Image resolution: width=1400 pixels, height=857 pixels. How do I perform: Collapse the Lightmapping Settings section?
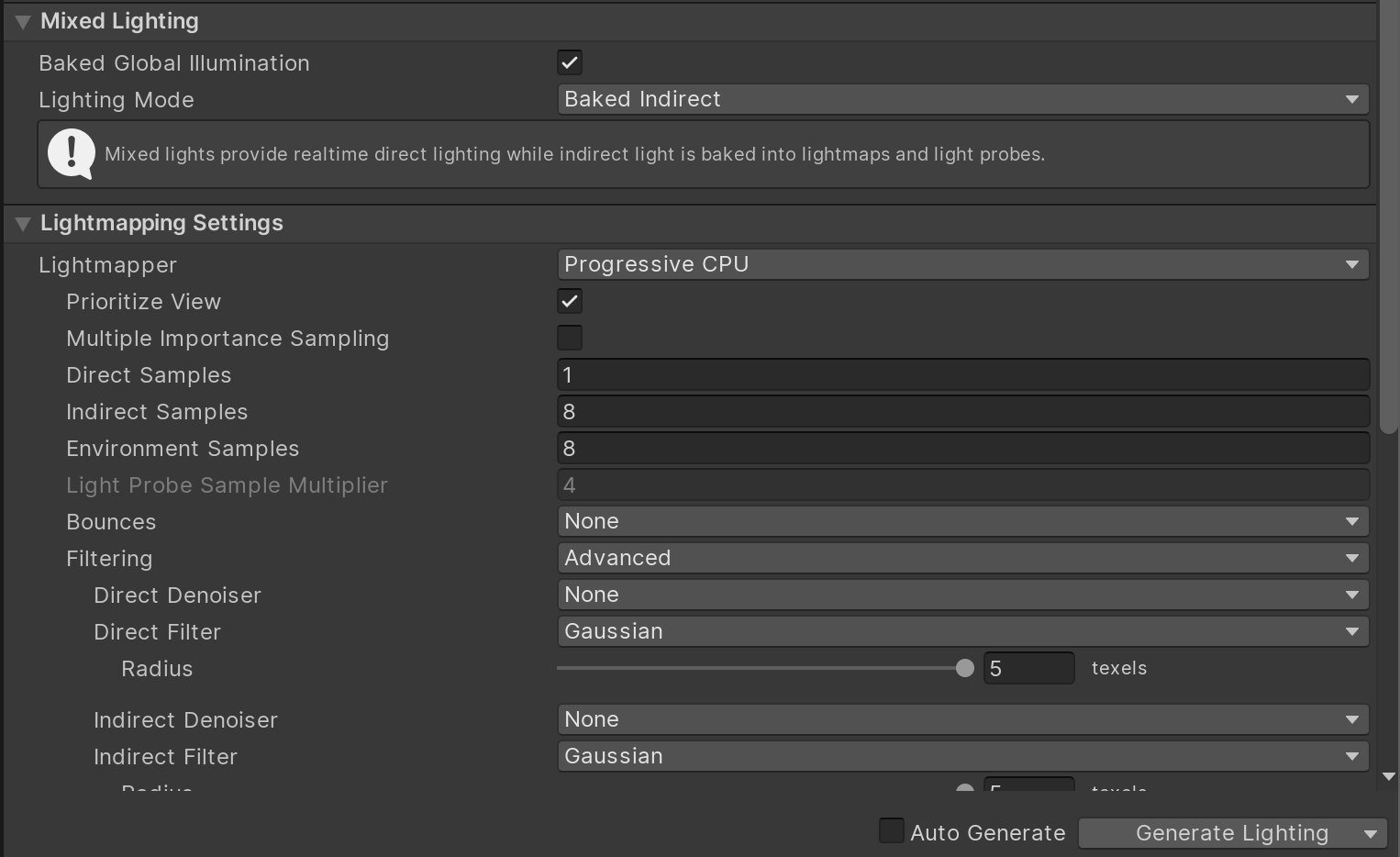pos(22,223)
